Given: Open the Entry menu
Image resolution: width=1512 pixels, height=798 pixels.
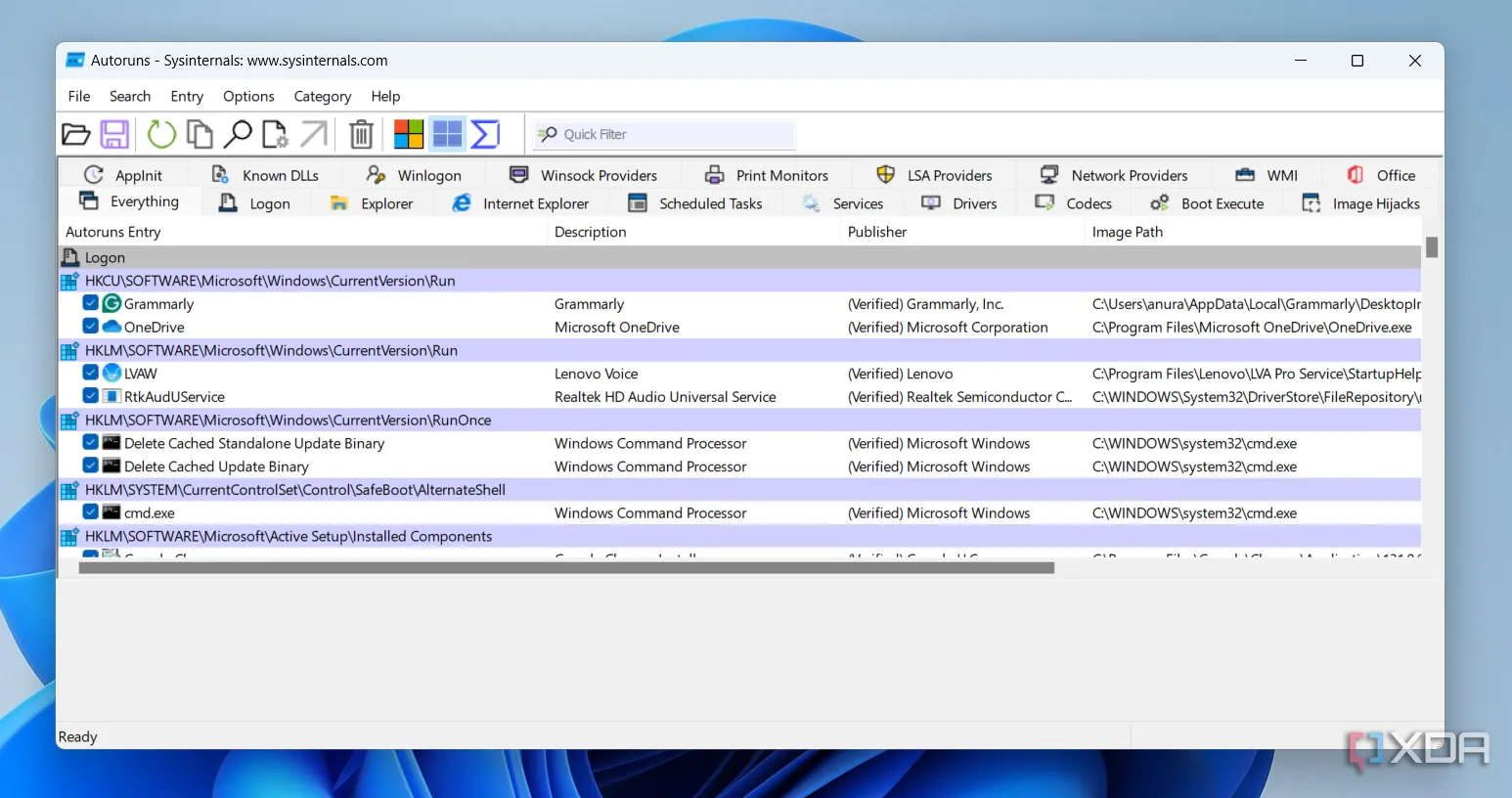Looking at the screenshot, I should [x=187, y=96].
